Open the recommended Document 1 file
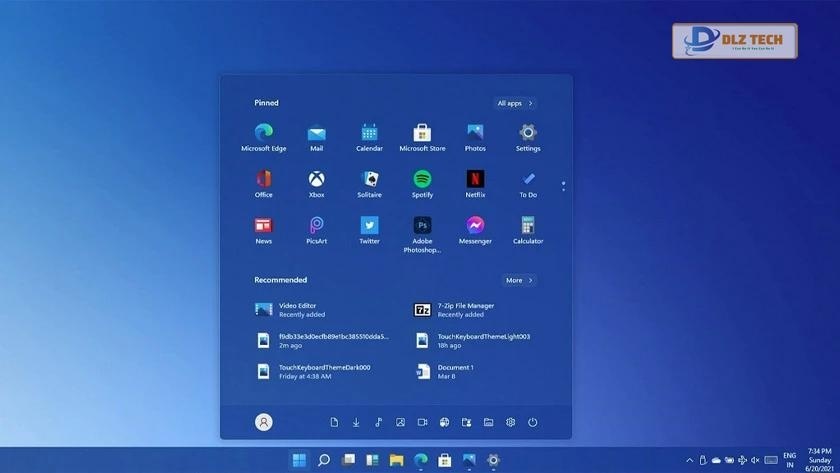The width and height of the screenshot is (840, 473). click(455, 371)
